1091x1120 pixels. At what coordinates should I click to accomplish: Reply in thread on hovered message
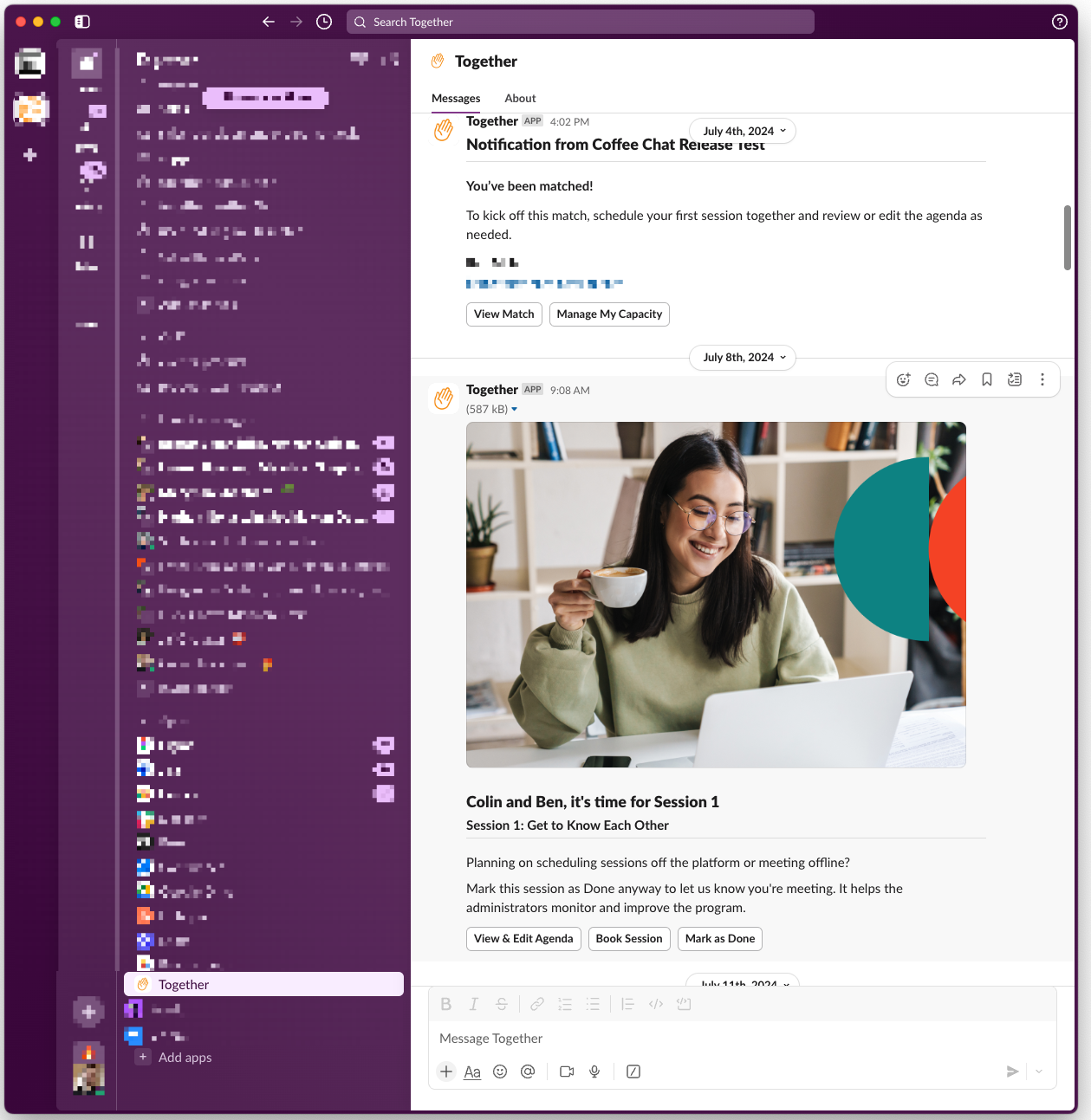click(x=932, y=379)
